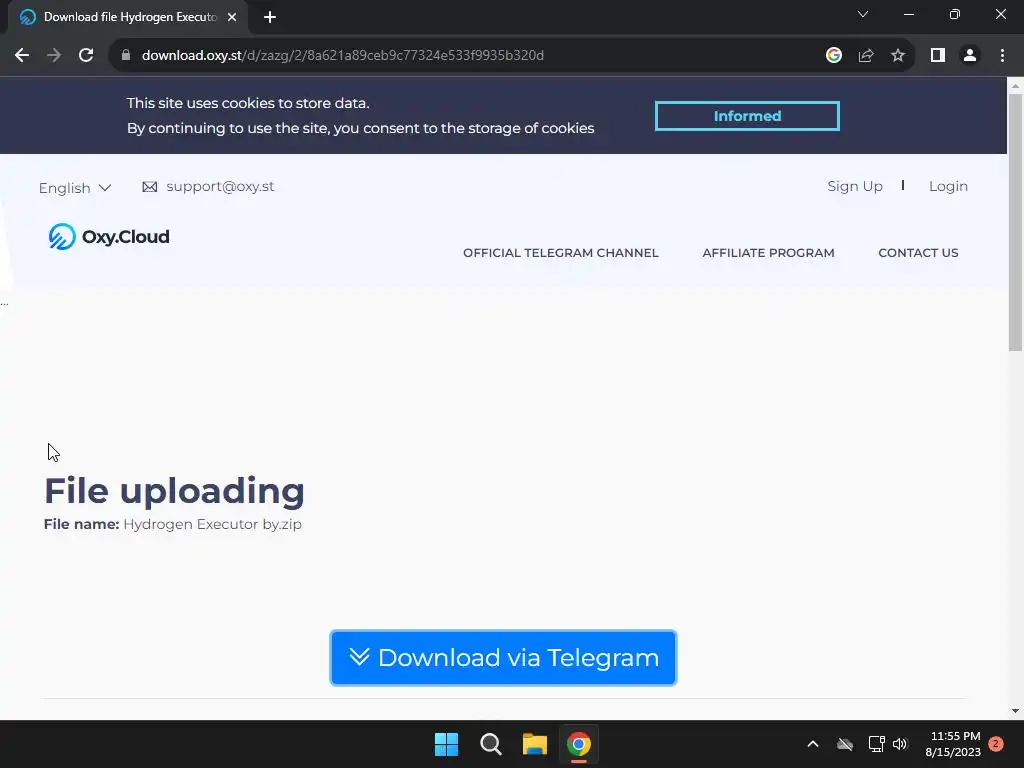
Task: Click the browser back arrow
Action: click(22, 56)
